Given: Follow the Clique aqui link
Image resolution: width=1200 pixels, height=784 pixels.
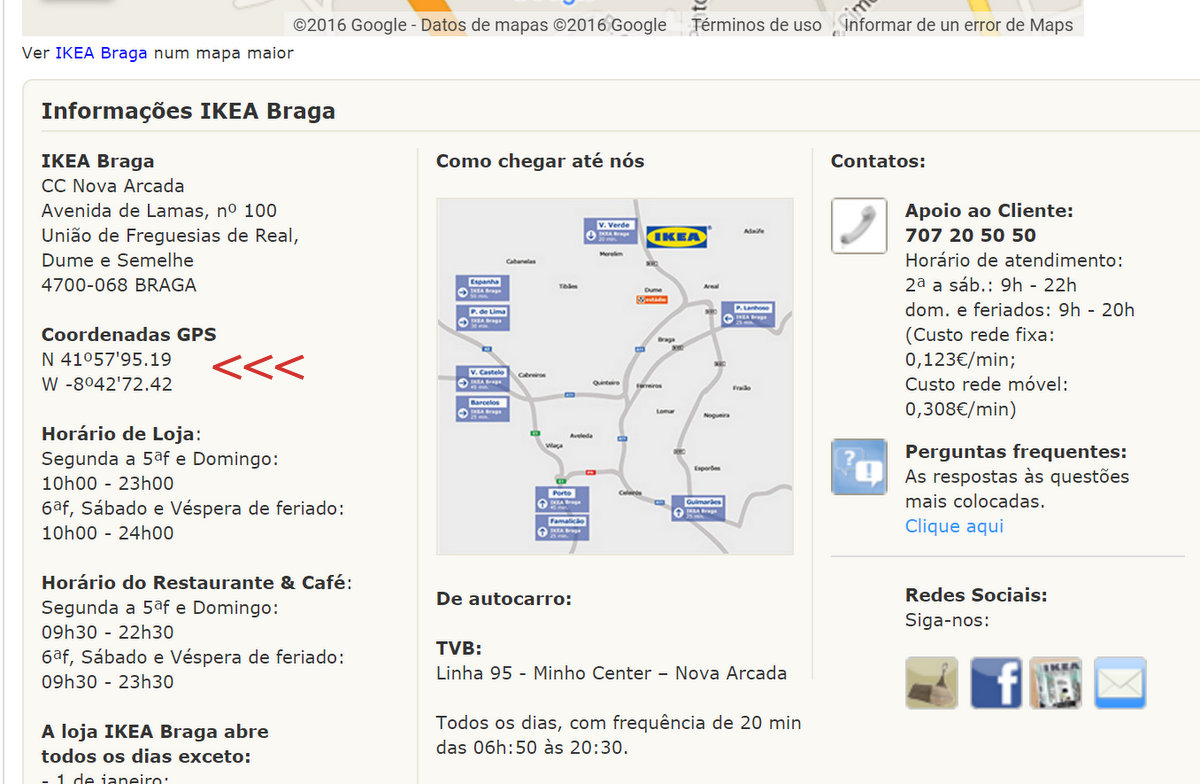Looking at the screenshot, I should pos(954,526).
